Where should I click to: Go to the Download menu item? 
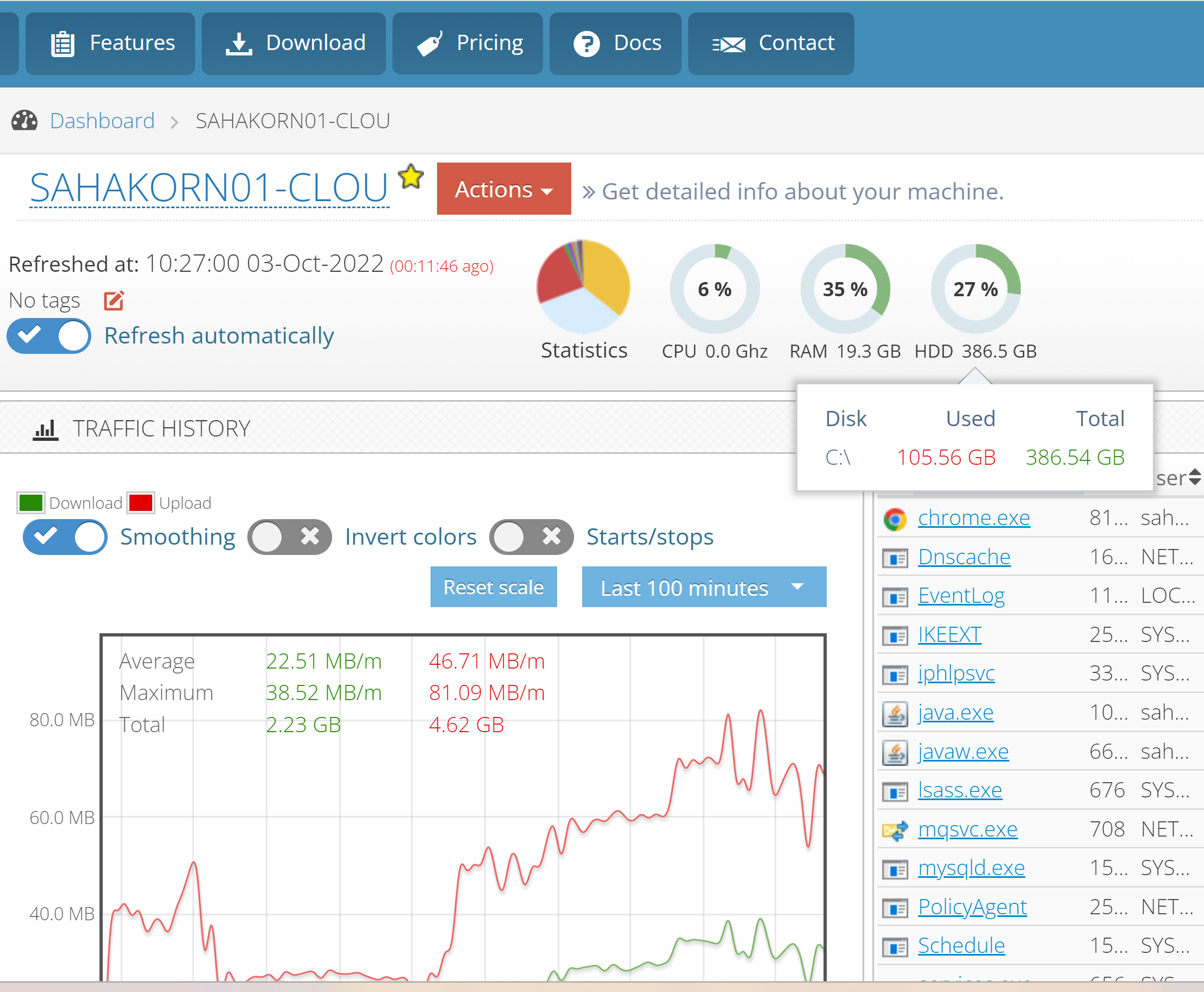(x=294, y=43)
